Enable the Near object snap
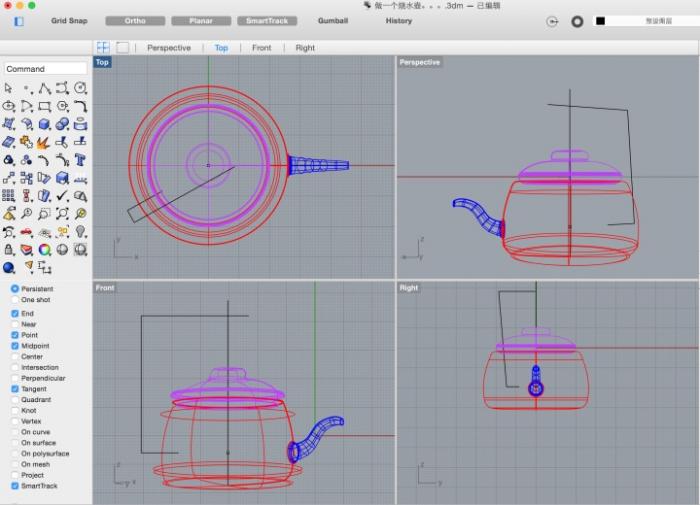 click(15, 324)
